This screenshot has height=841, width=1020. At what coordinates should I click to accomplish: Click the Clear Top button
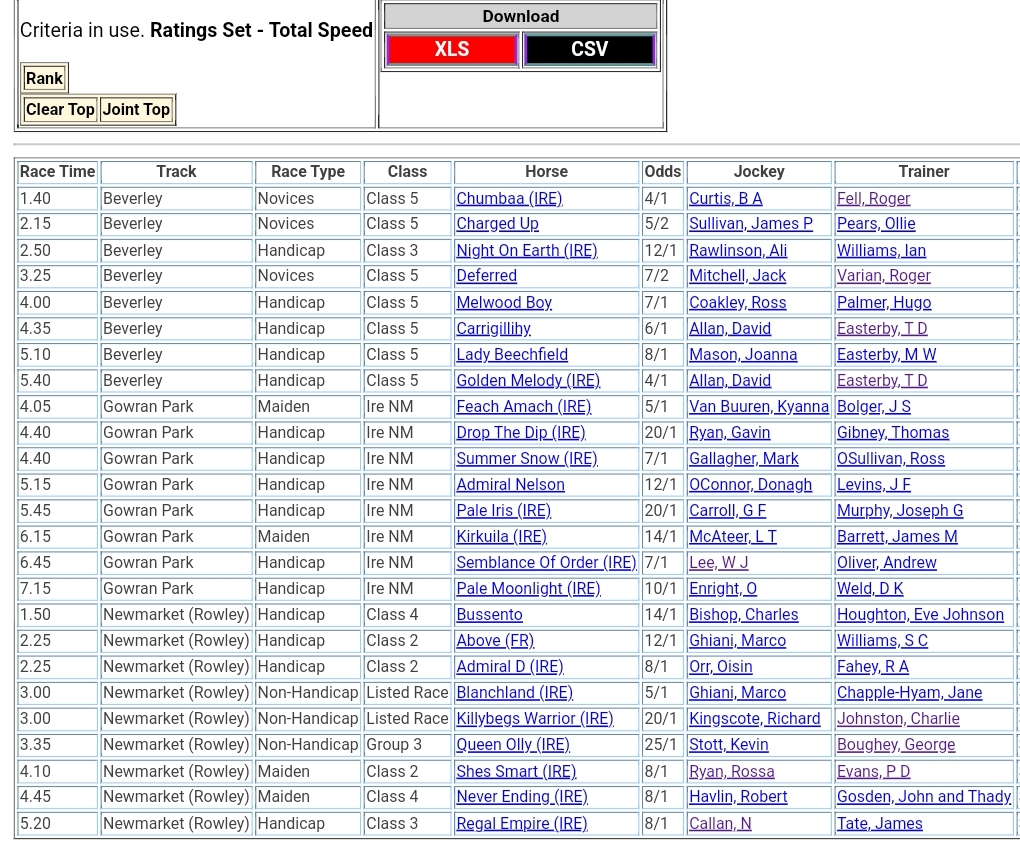click(60, 110)
